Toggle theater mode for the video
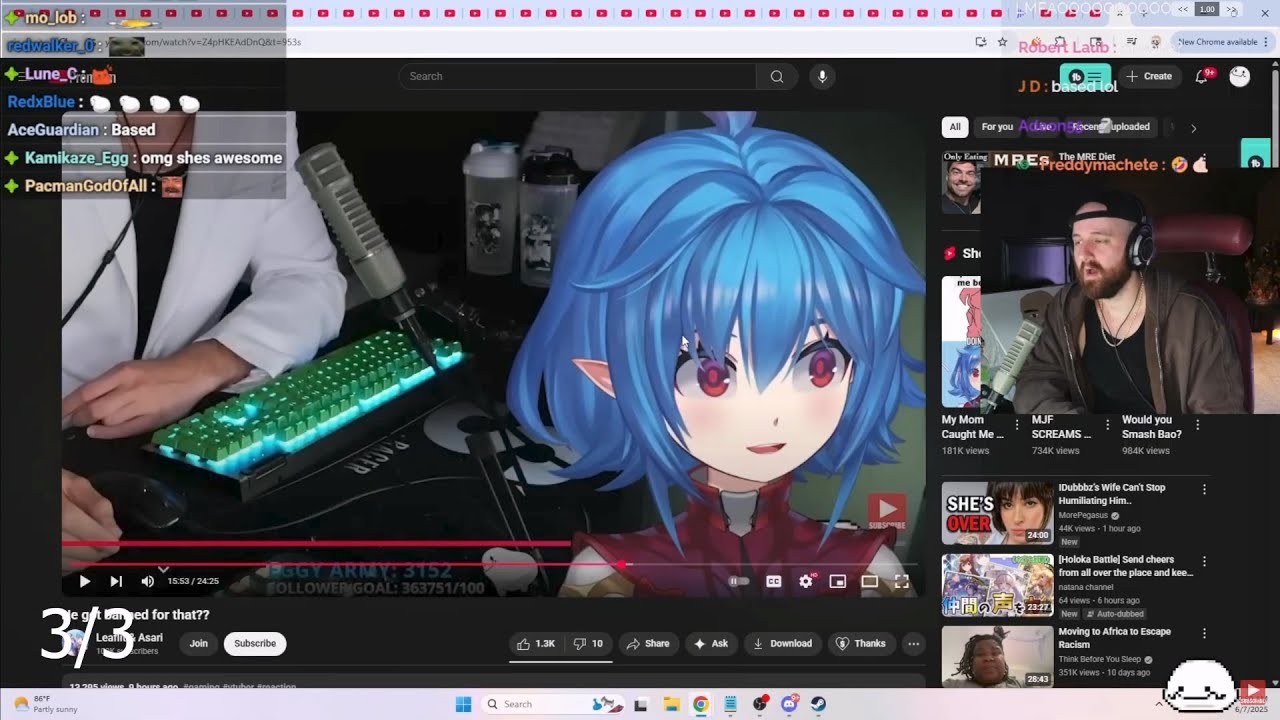The height and width of the screenshot is (720, 1280). click(x=869, y=581)
